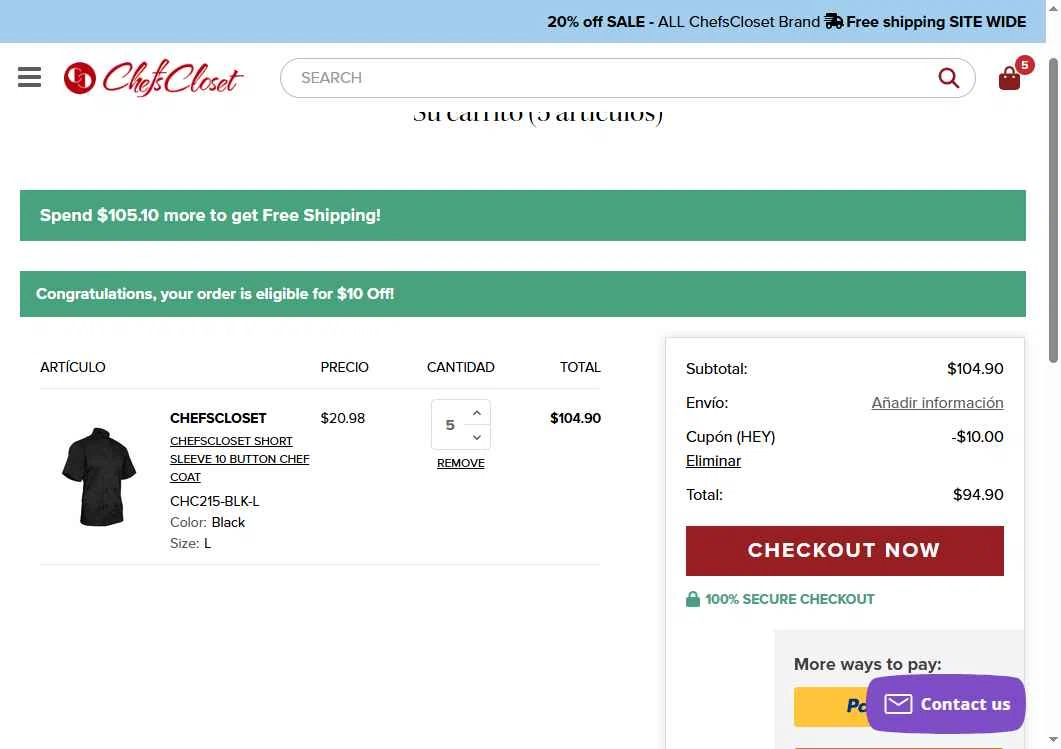Click the ARTÍCULO column header

coord(72,367)
